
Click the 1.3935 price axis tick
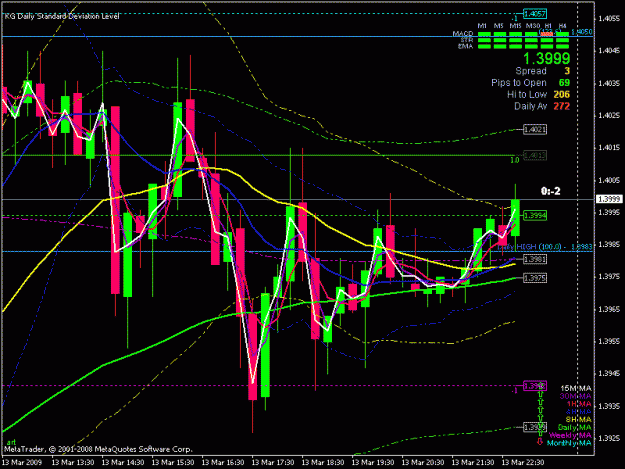609,406
